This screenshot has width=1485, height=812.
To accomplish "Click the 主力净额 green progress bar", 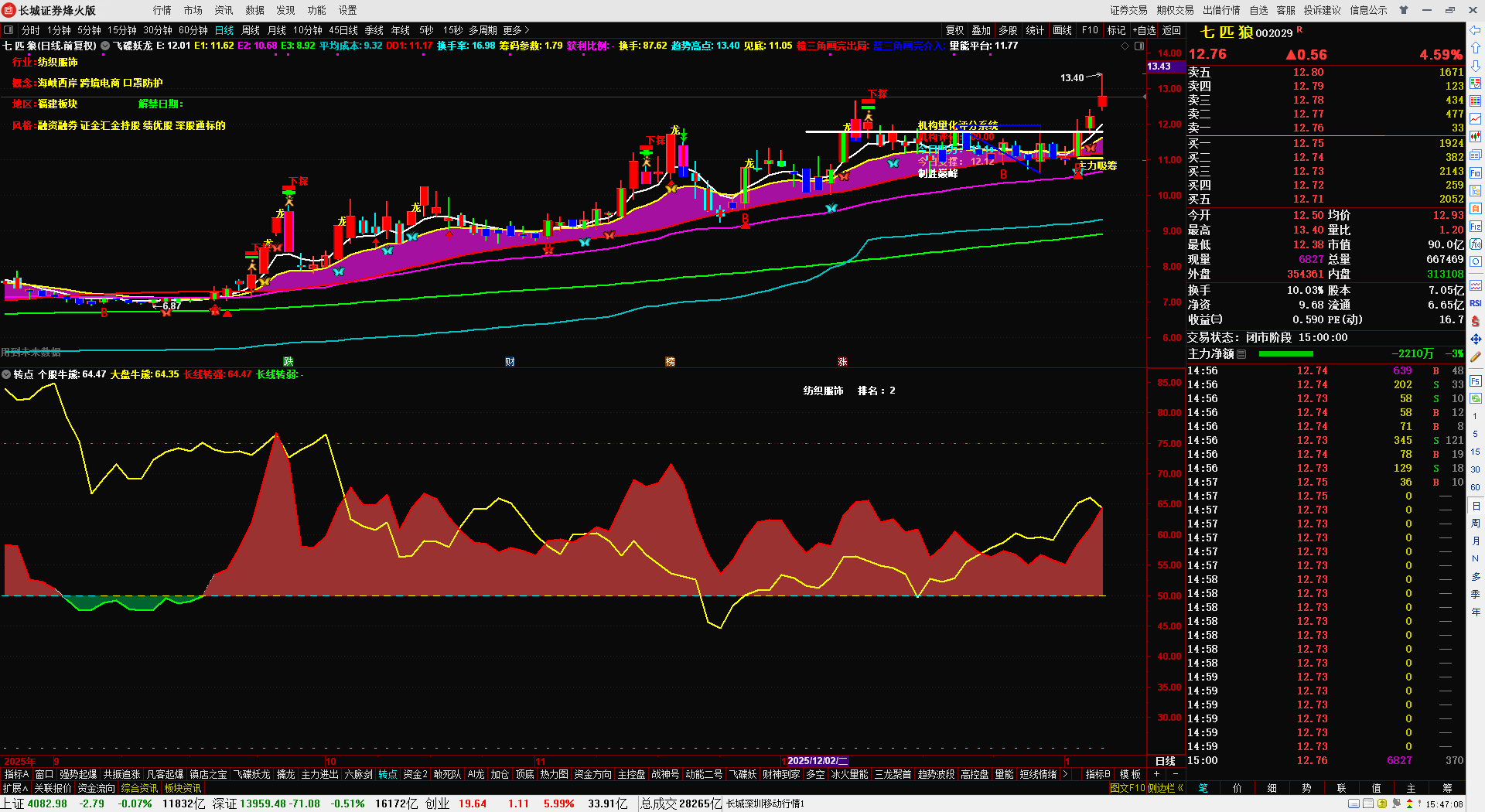I will (x=1286, y=354).
